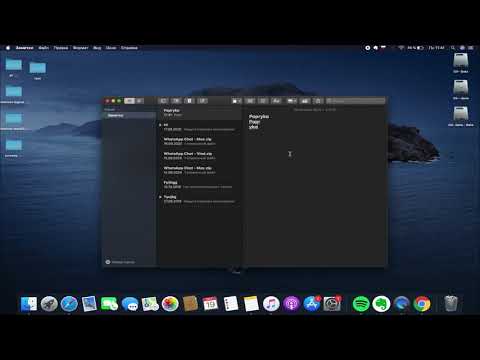Image resolution: width=480 pixels, height=360 pixels.
Task: Toggle the folders sidebar button
Action: click(x=163, y=101)
